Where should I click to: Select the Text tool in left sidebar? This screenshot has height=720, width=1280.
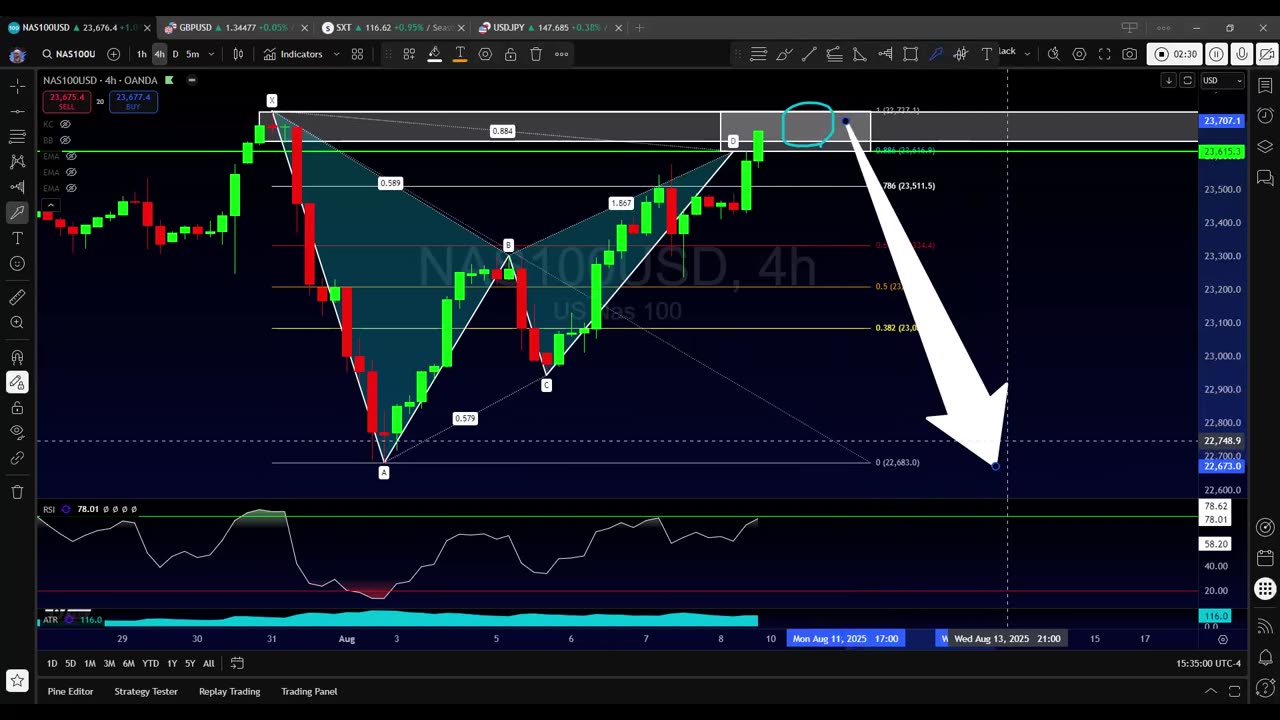coord(17,238)
